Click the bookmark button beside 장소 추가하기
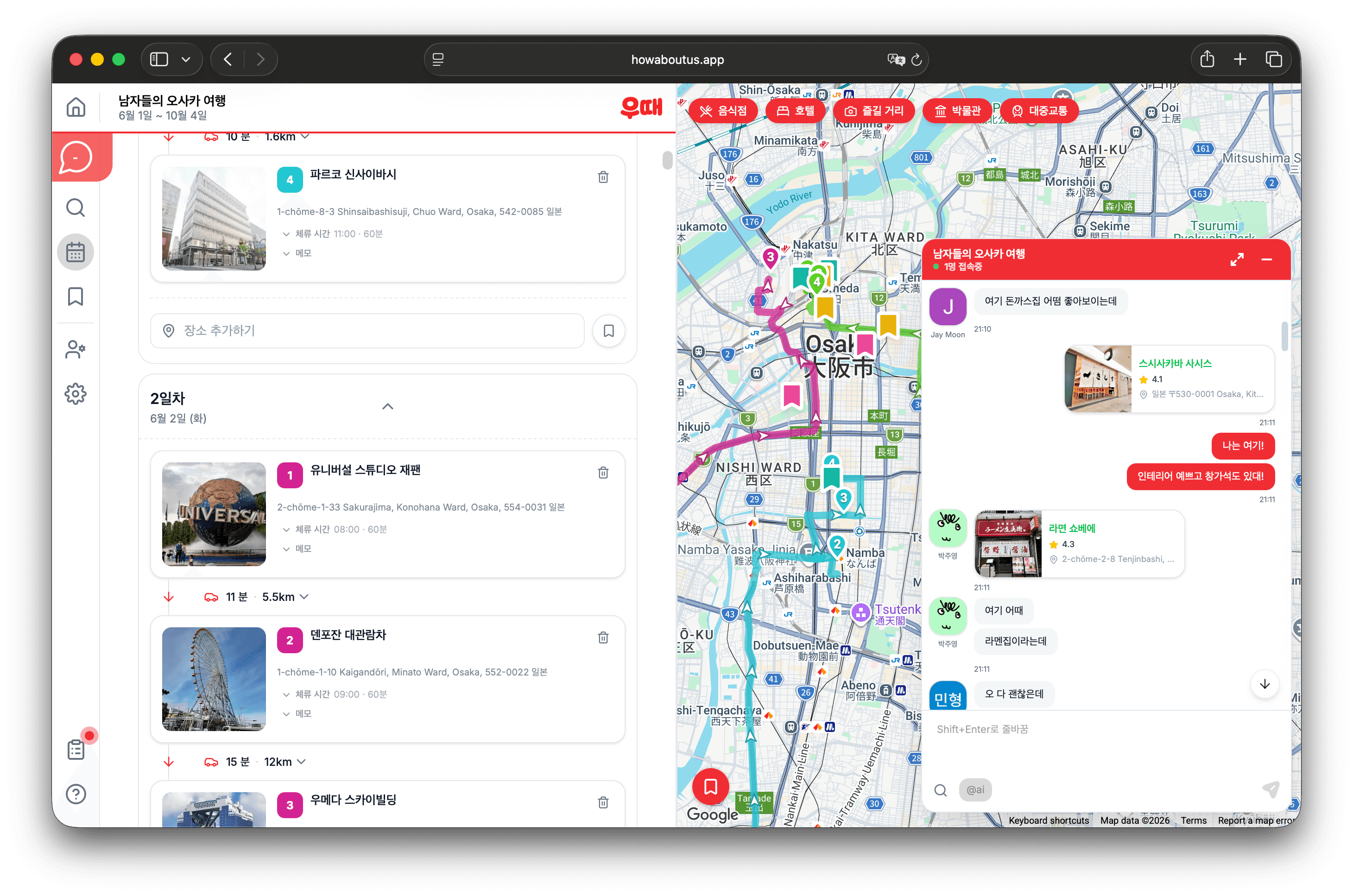Screen dimensions: 1353x896 pyautogui.click(x=608, y=331)
